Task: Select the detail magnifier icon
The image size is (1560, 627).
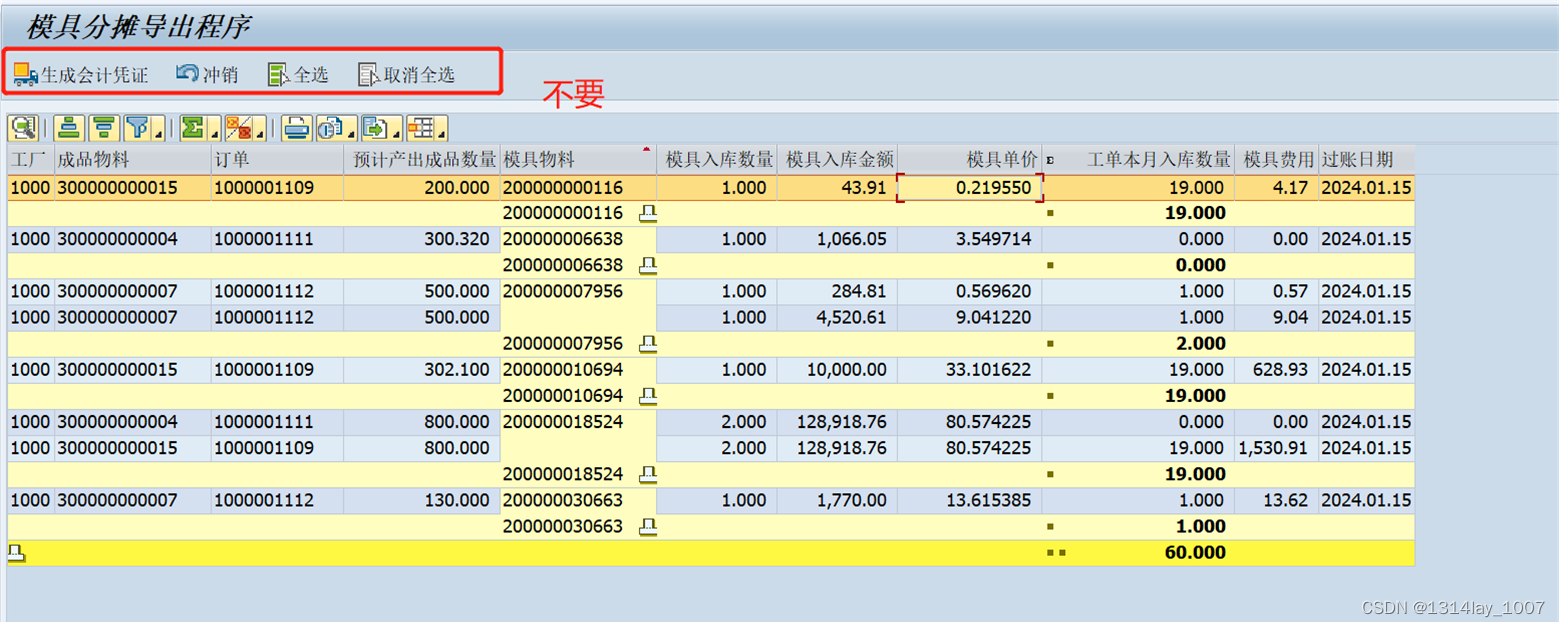Action: (24, 128)
